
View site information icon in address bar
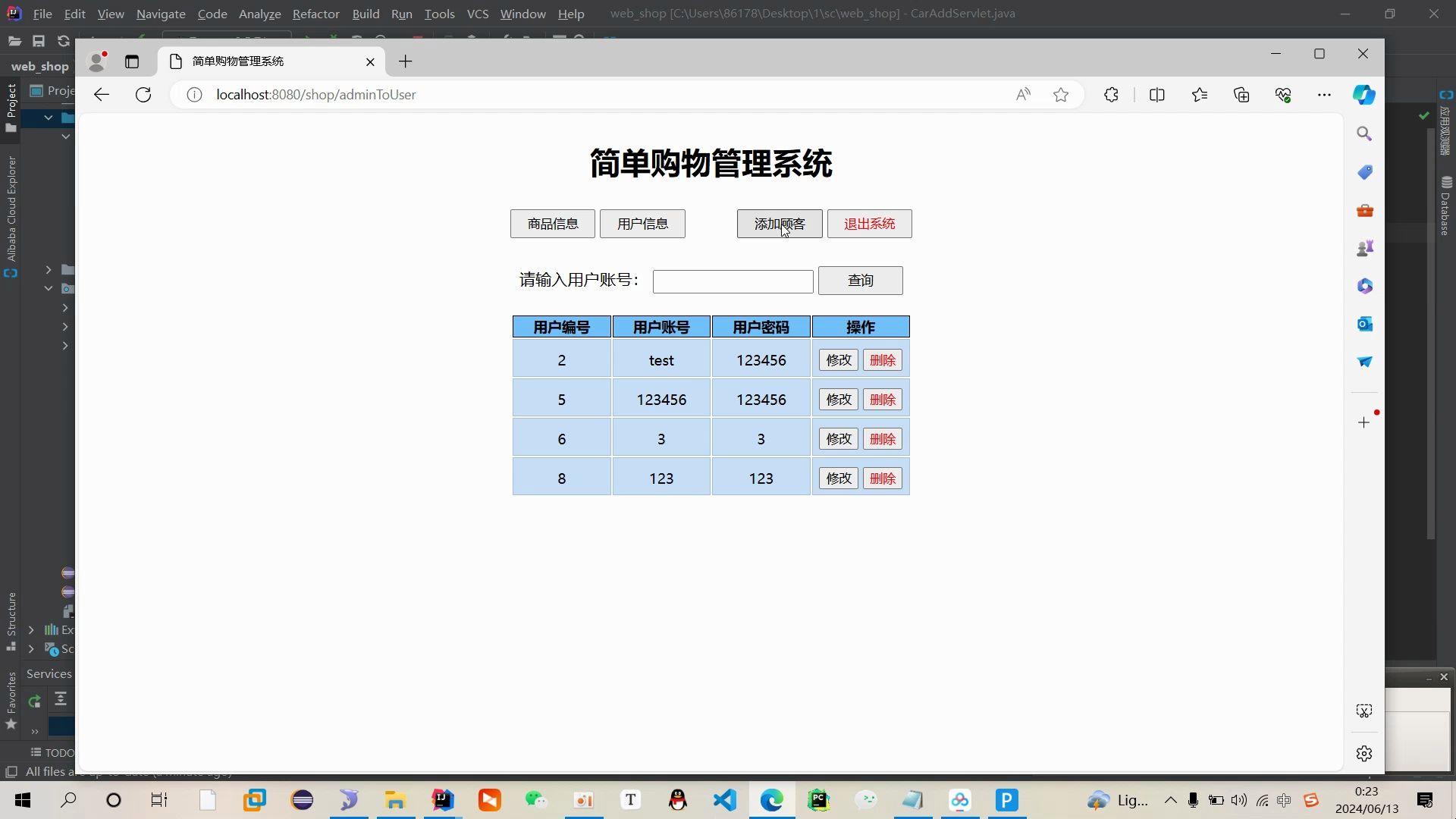(x=194, y=95)
